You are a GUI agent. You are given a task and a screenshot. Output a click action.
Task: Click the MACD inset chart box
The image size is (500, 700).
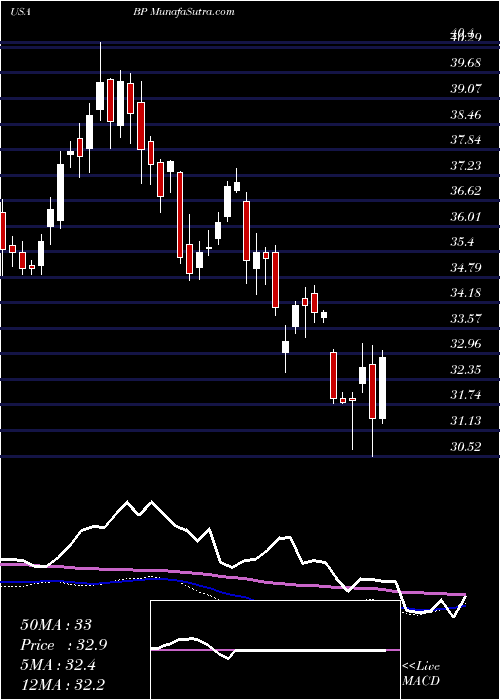pos(275,650)
